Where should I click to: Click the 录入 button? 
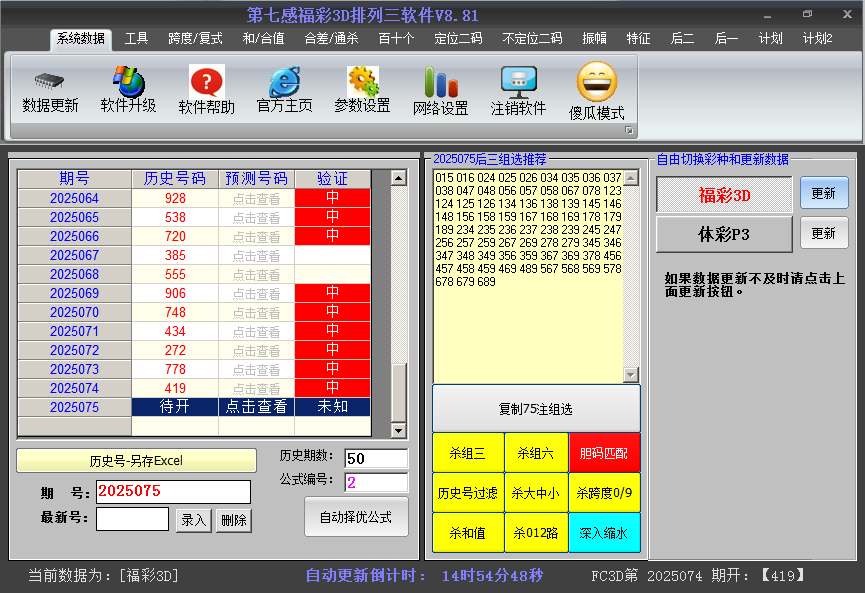pos(194,520)
